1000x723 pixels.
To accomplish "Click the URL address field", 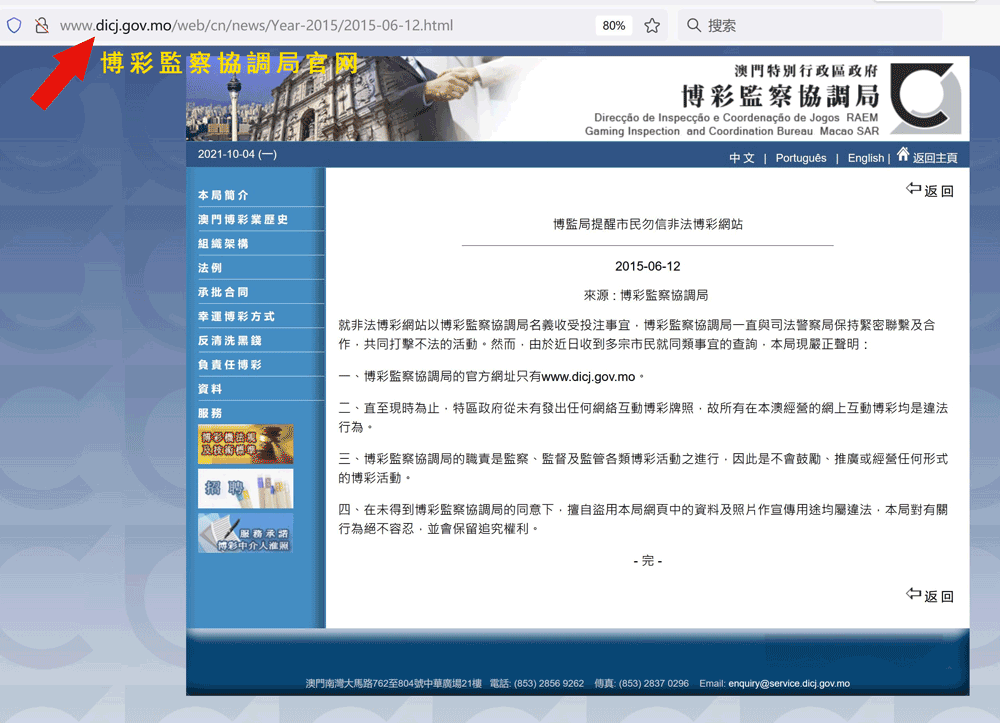I will (256, 26).
